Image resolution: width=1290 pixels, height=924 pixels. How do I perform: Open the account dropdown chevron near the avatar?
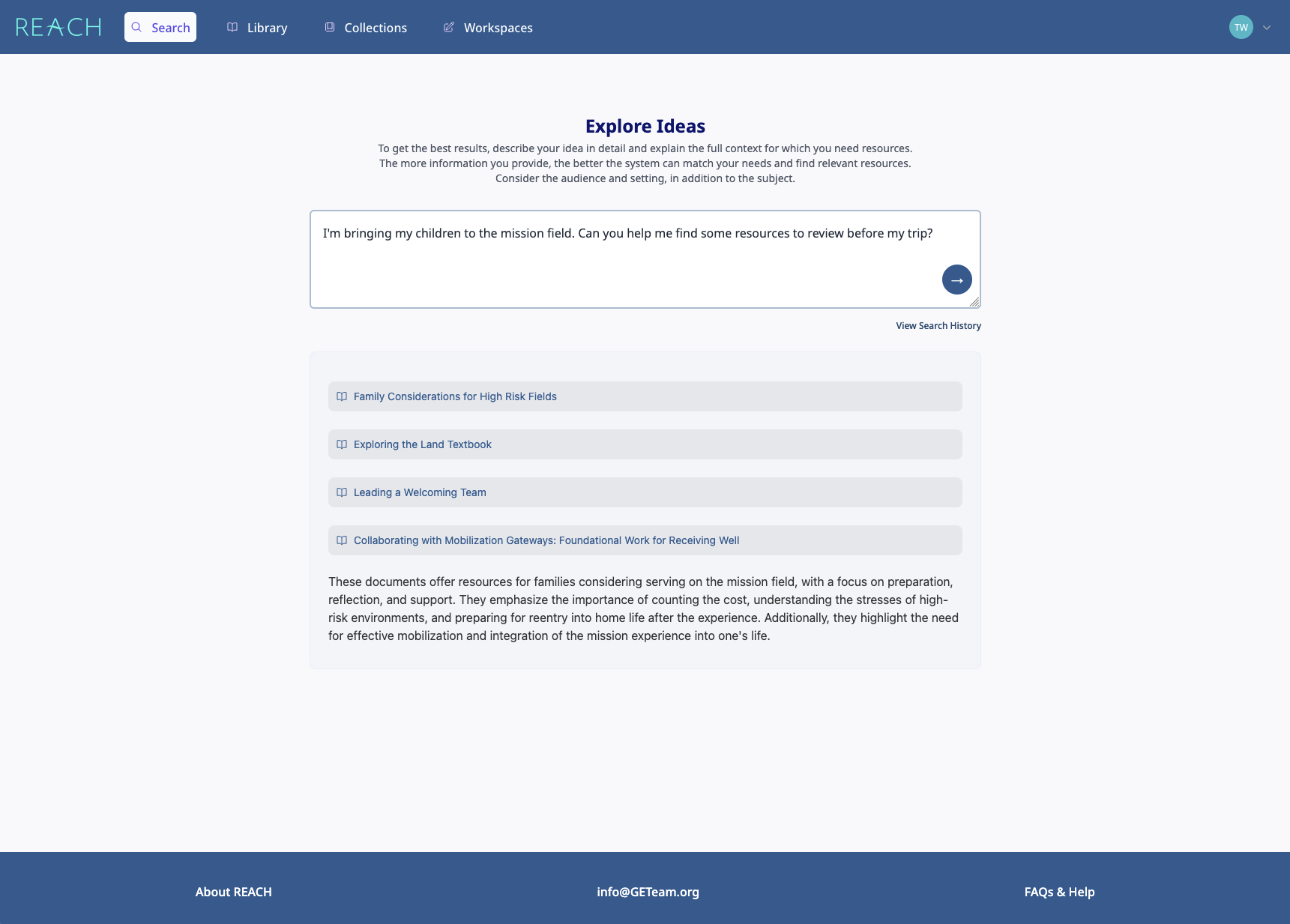(x=1266, y=27)
